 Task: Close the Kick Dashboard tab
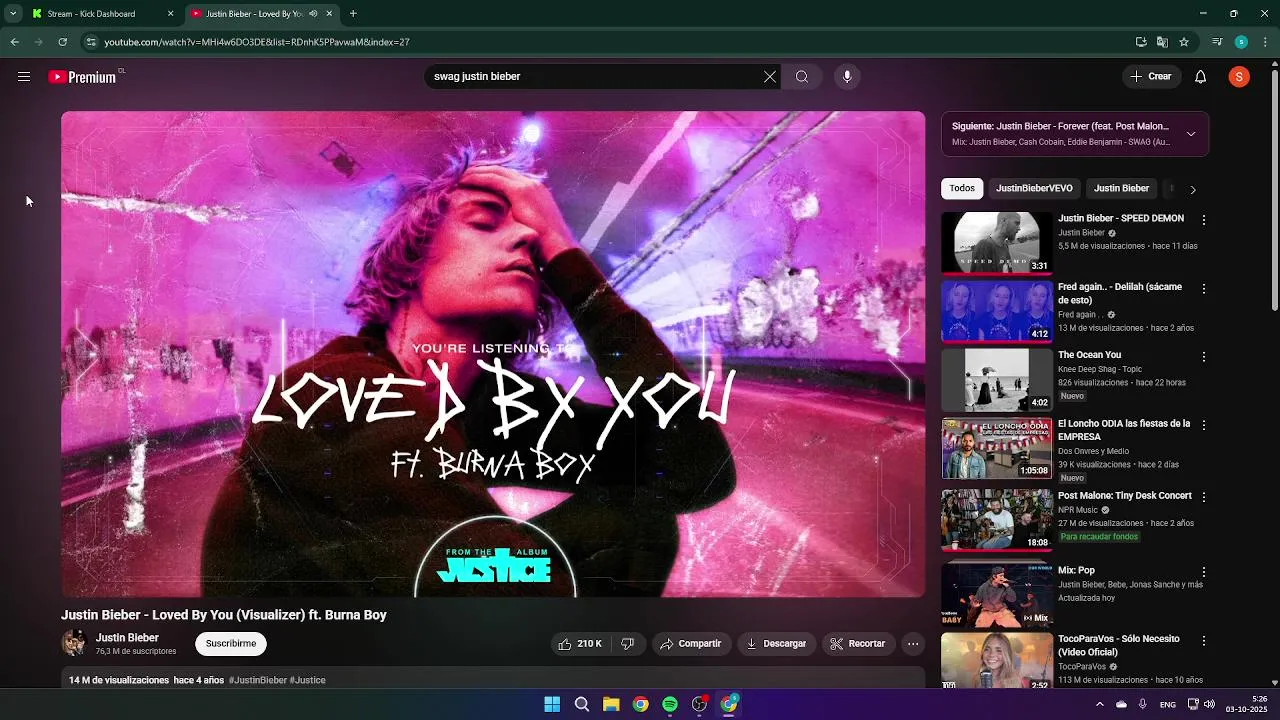point(170,14)
